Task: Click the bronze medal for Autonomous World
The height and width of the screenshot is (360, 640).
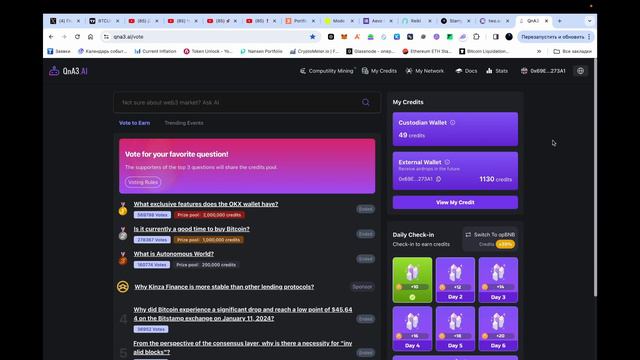Action: [x=123, y=259]
